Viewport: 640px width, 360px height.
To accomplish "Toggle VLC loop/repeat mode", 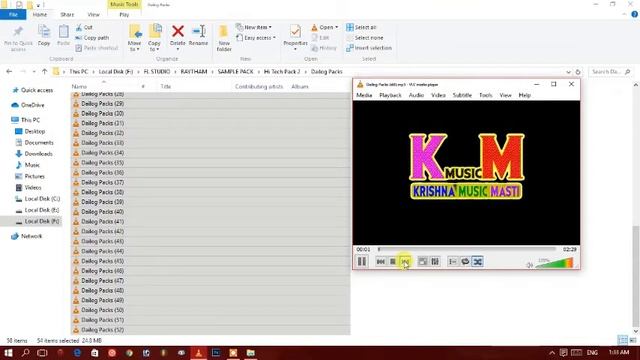I will pos(465,262).
